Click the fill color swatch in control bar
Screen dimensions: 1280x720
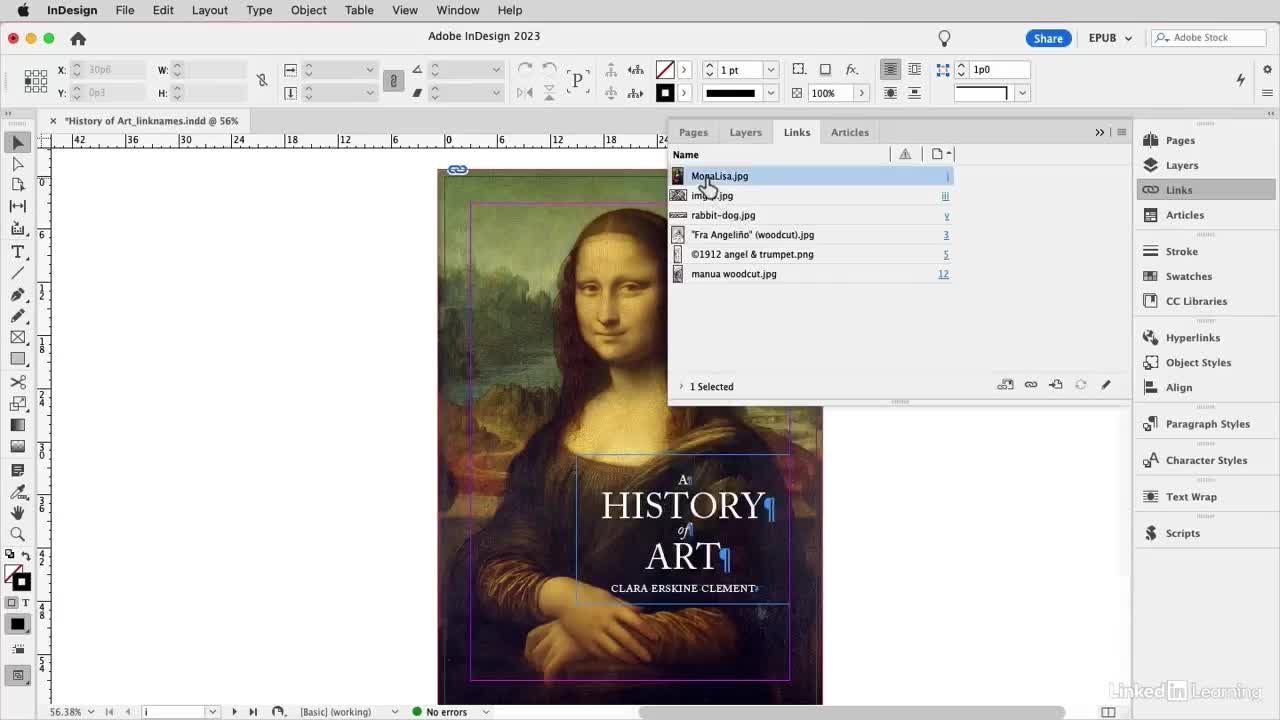[x=665, y=69]
